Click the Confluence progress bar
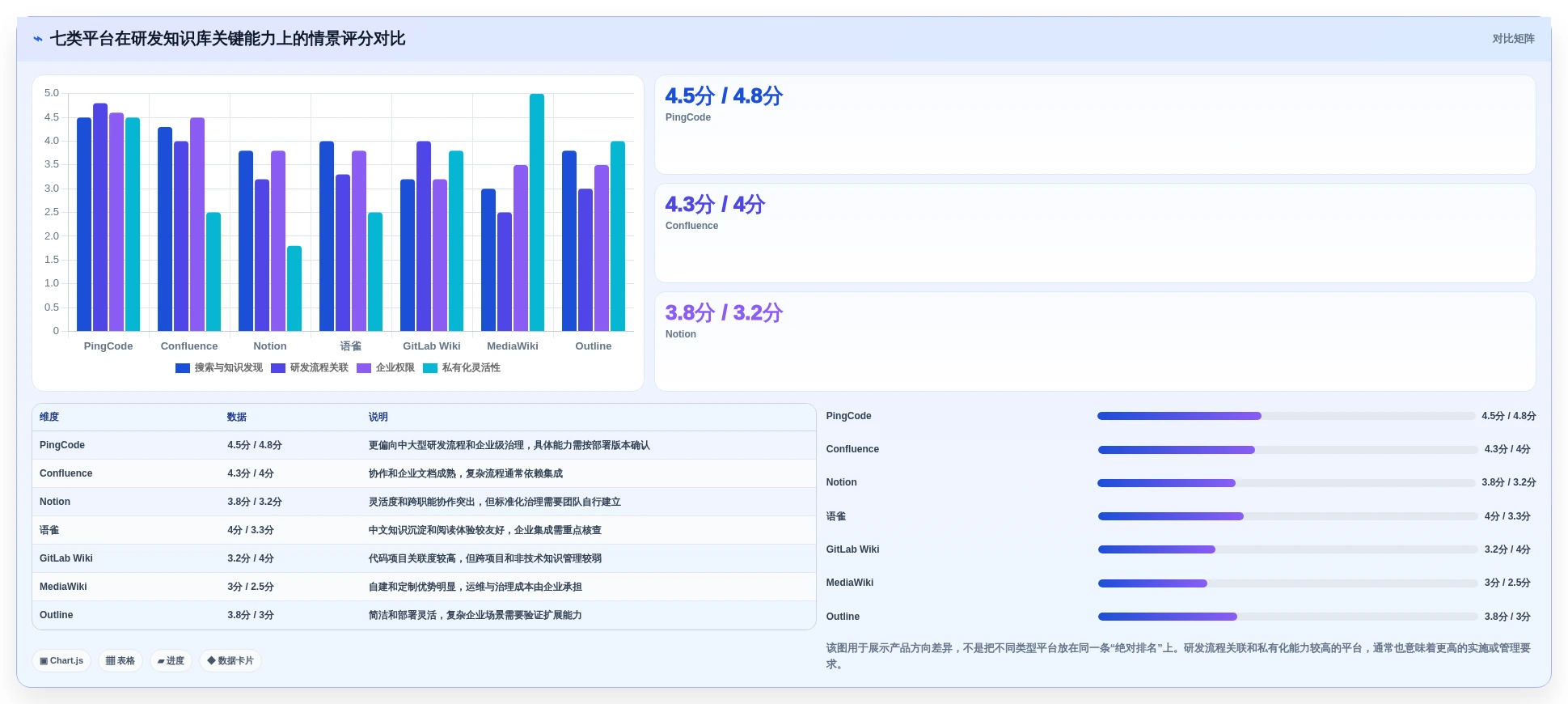 (x=1287, y=449)
